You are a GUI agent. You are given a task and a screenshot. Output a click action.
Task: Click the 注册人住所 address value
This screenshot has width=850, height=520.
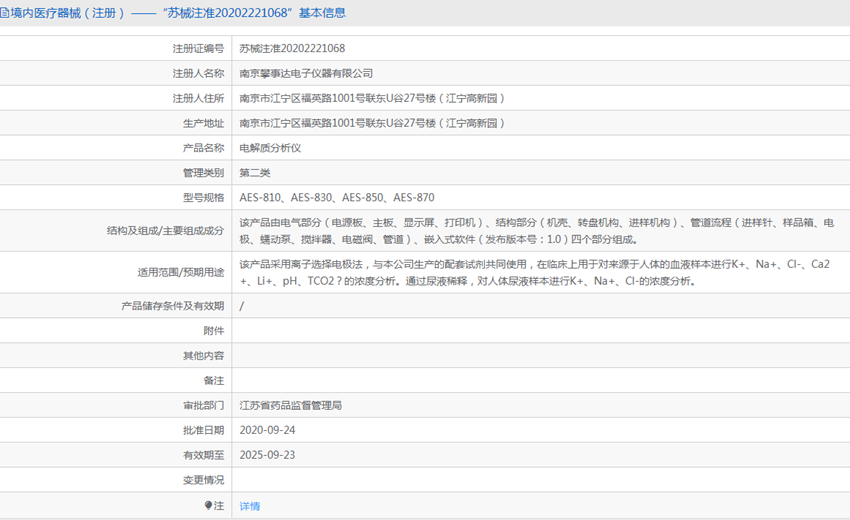click(372, 98)
